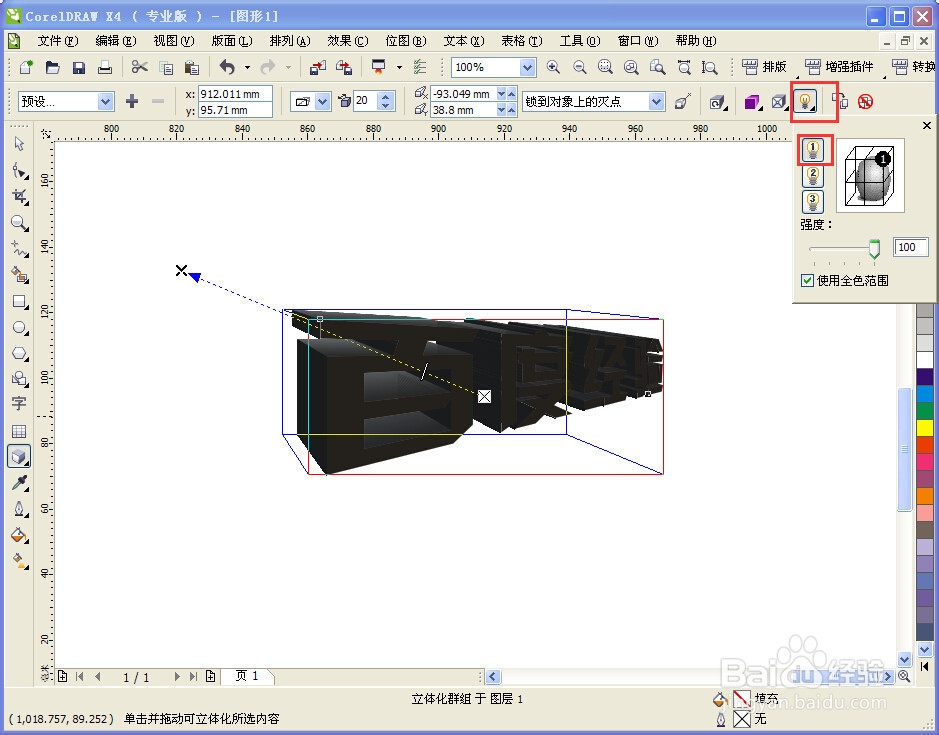Click the light position preview cube
Image resolution: width=939 pixels, height=735 pixels.
[870, 176]
